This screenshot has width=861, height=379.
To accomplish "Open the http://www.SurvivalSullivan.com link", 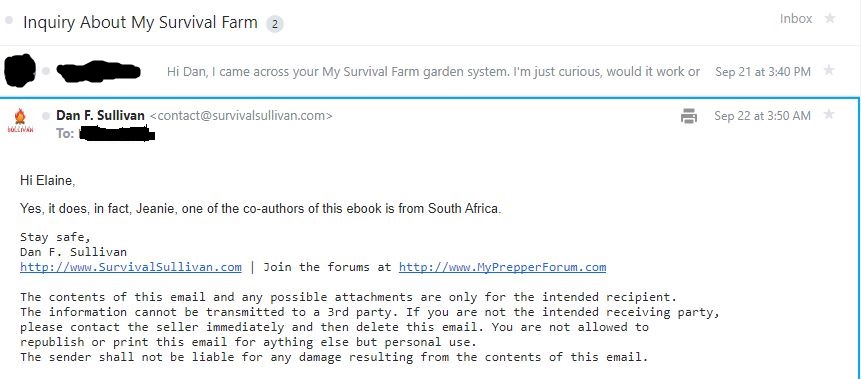I will click(131, 267).
